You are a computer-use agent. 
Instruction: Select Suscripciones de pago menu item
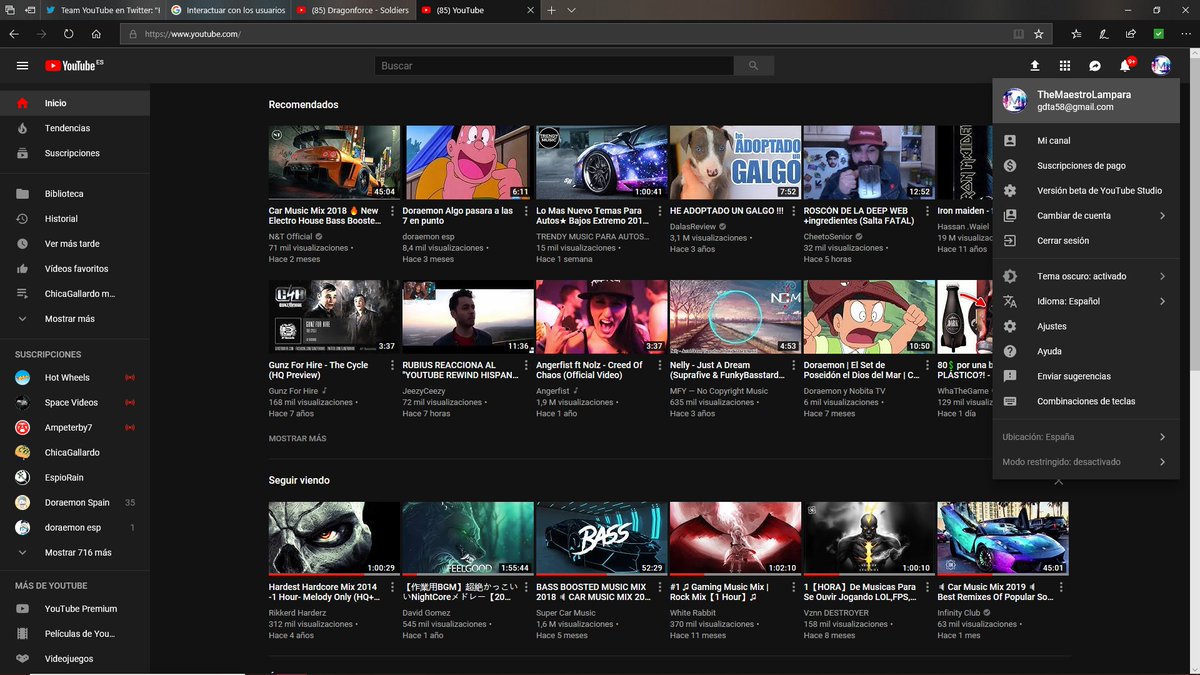click(x=1087, y=166)
